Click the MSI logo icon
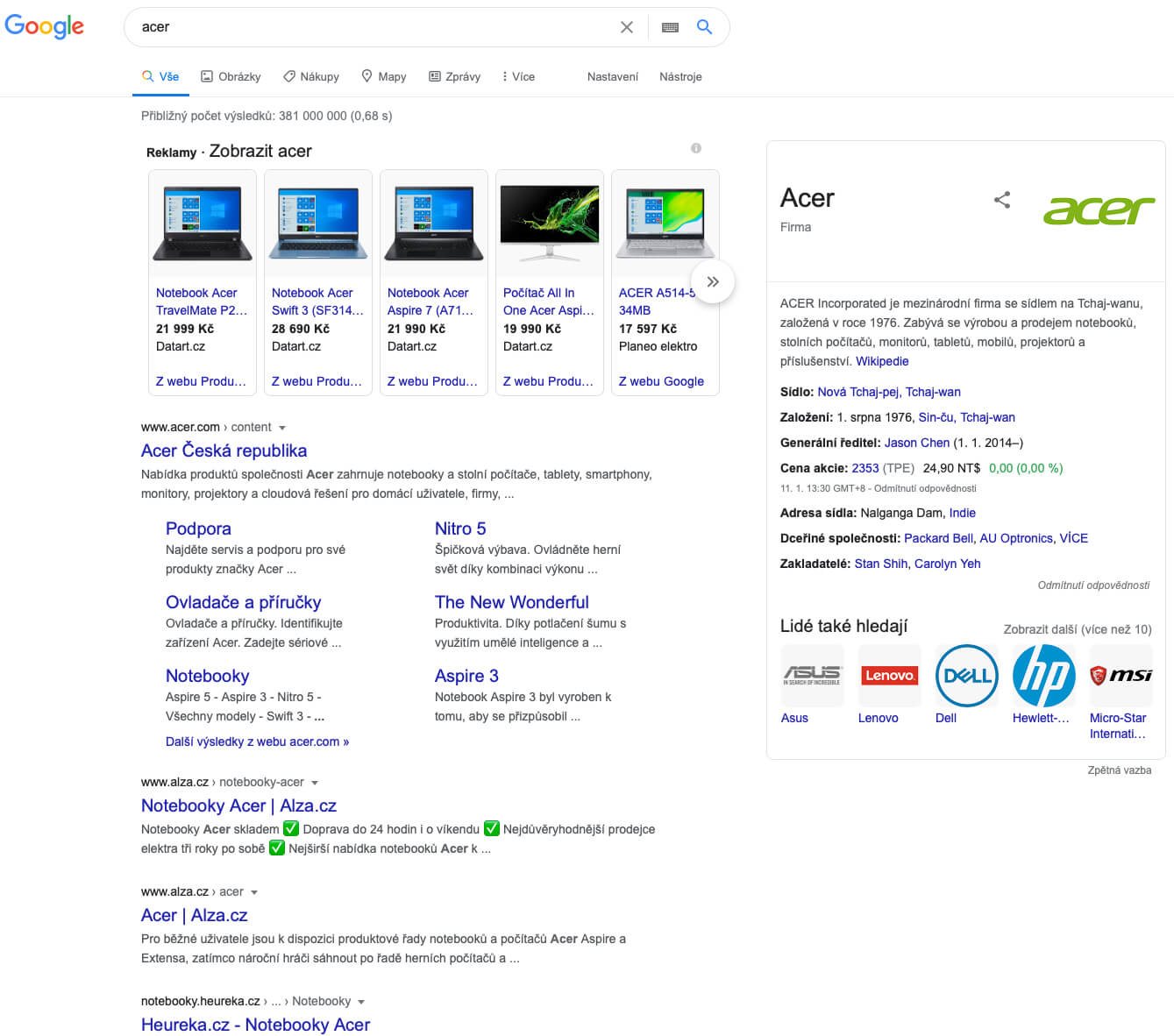Image resolution: width=1174 pixels, height=1036 pixels. (1121, 676)
